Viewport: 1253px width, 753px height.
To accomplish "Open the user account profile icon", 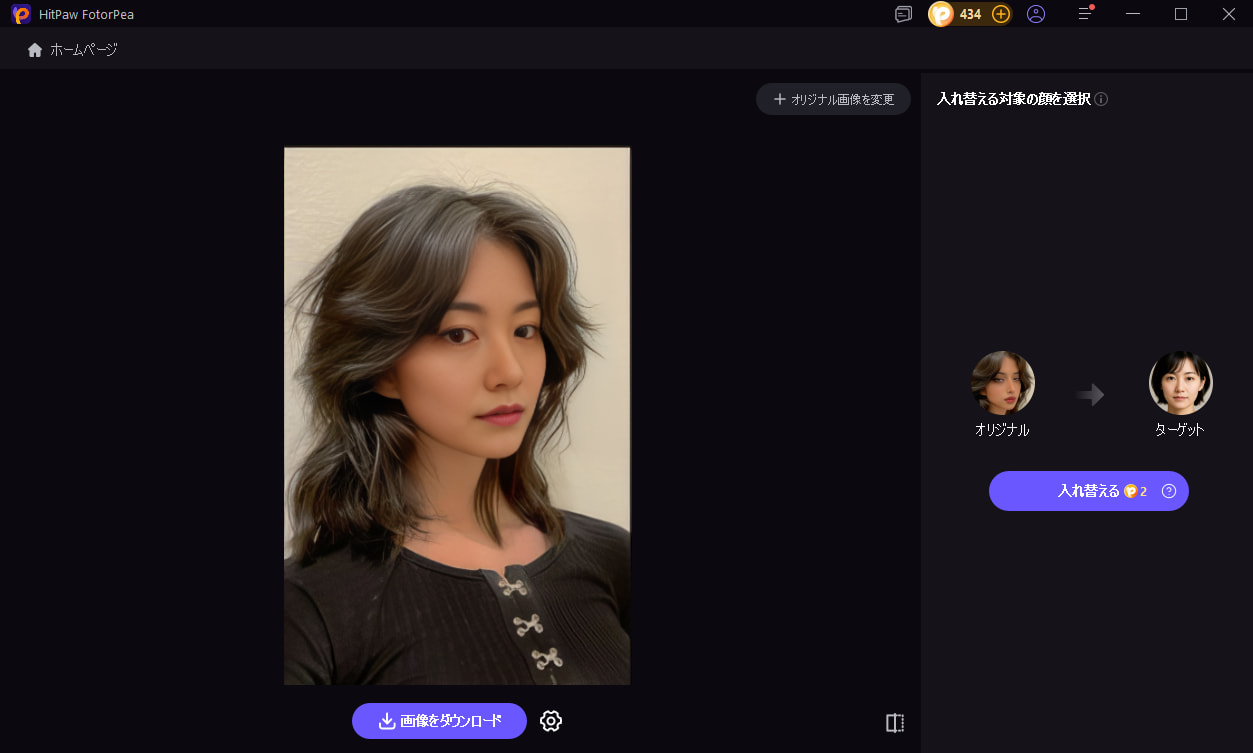I will pyautogui.click(x=1036, y=14).
